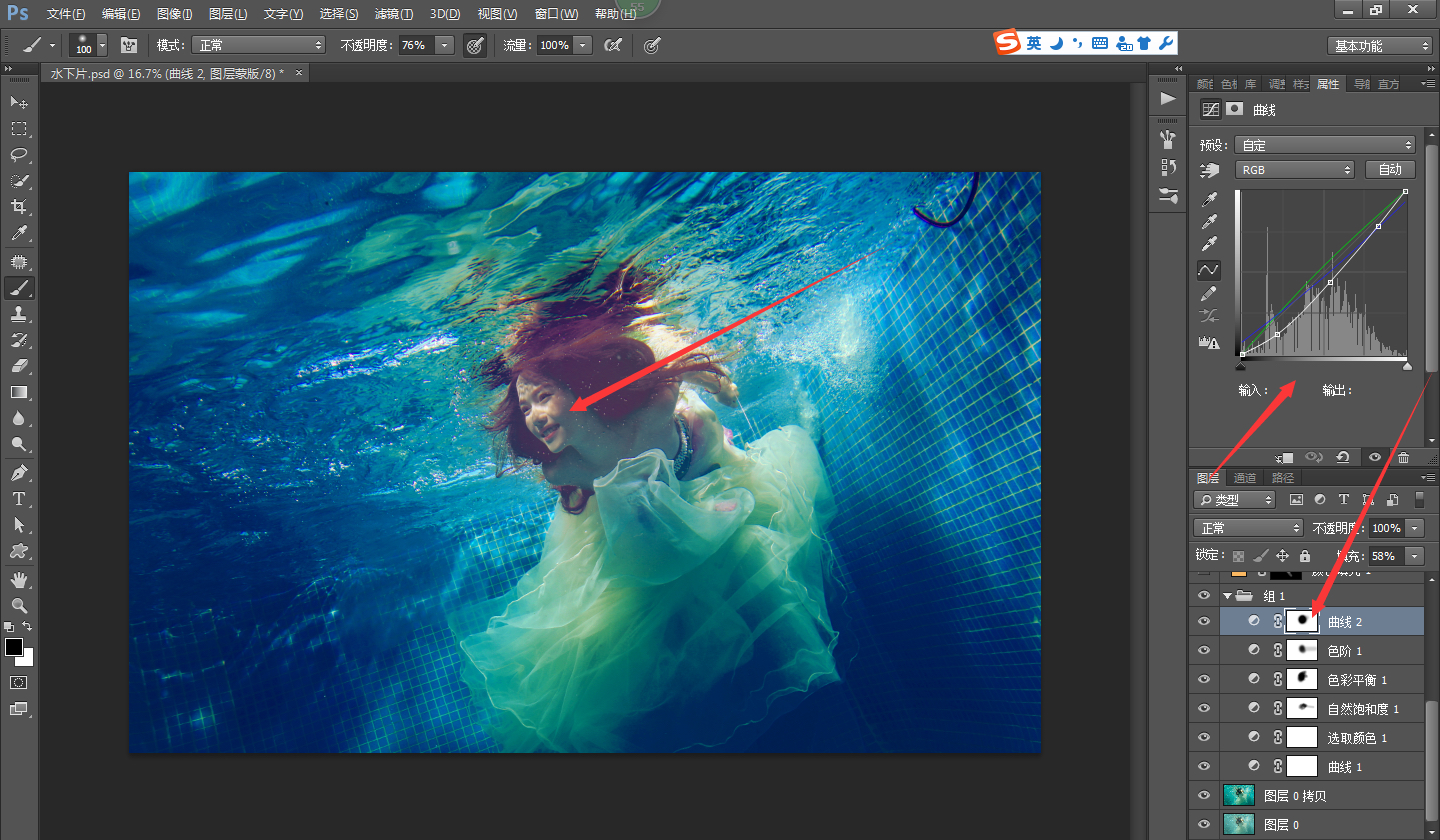
Task: Toggle visibility of 图层 0 拷贝
Action: click(1204, 796)
